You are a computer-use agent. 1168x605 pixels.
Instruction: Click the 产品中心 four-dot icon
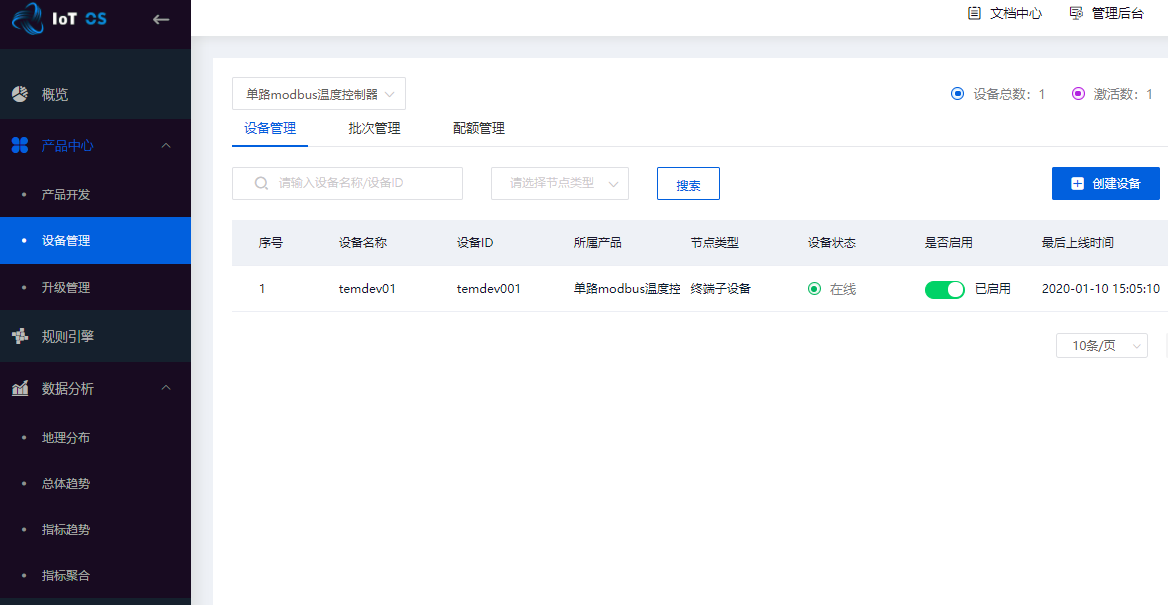coord(20,146)
